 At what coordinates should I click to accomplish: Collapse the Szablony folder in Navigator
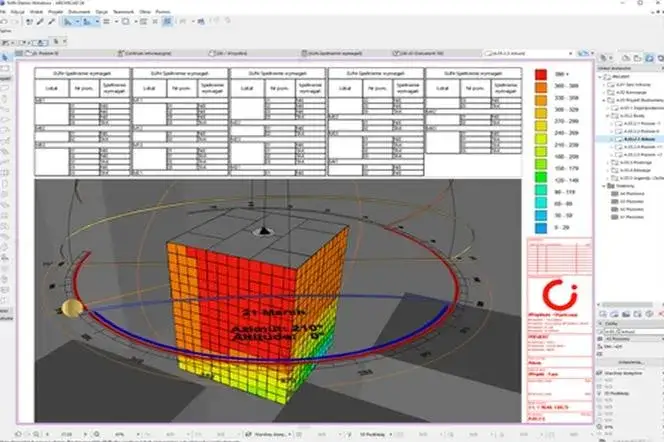point(604,186)
